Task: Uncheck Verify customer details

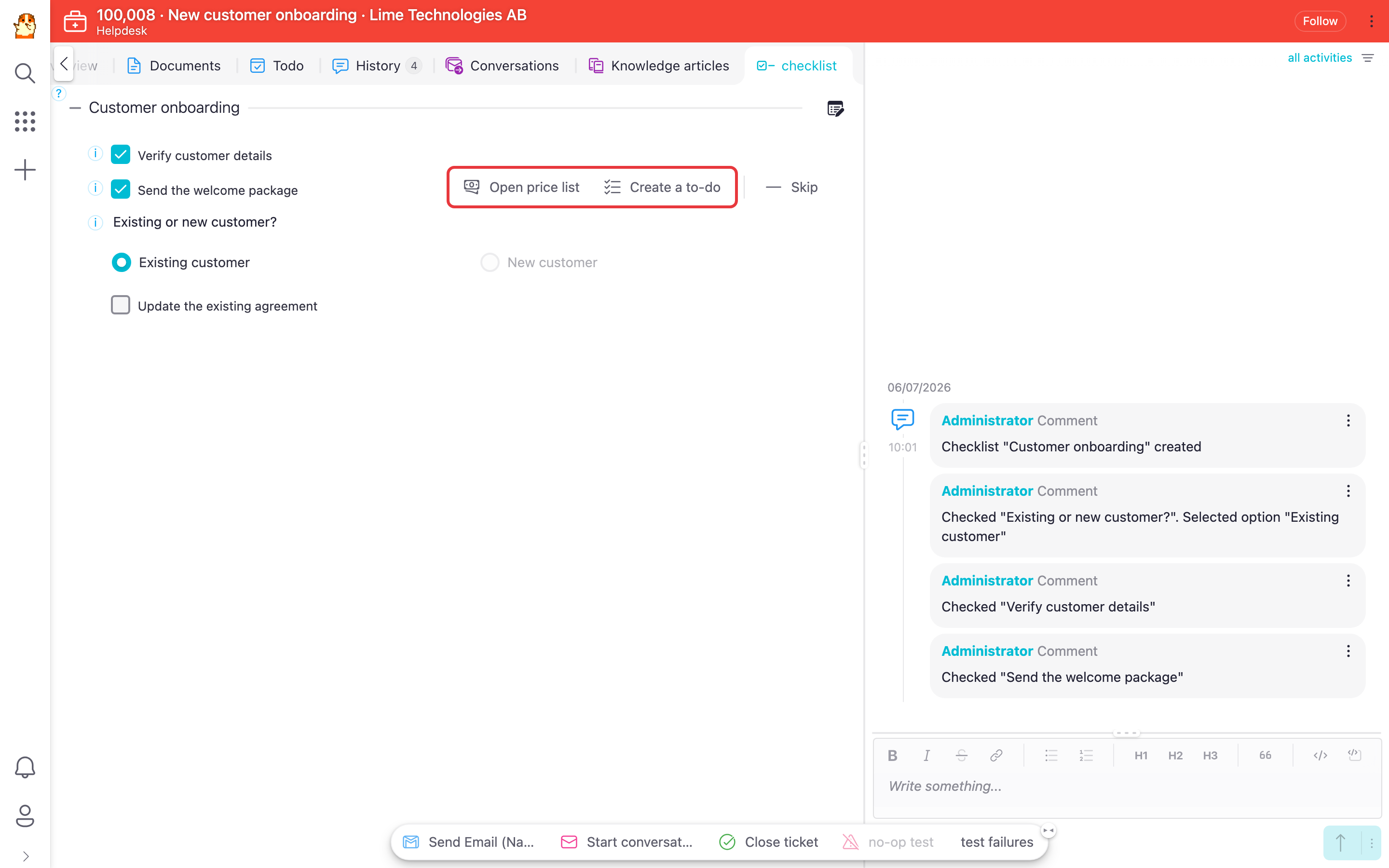Action: (x=121, y=154)
